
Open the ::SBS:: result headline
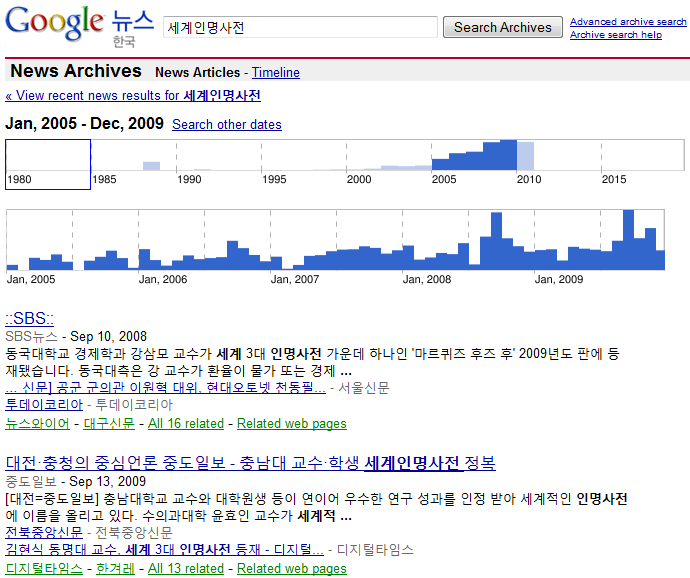pyautogui.click(x=29, y=318)
